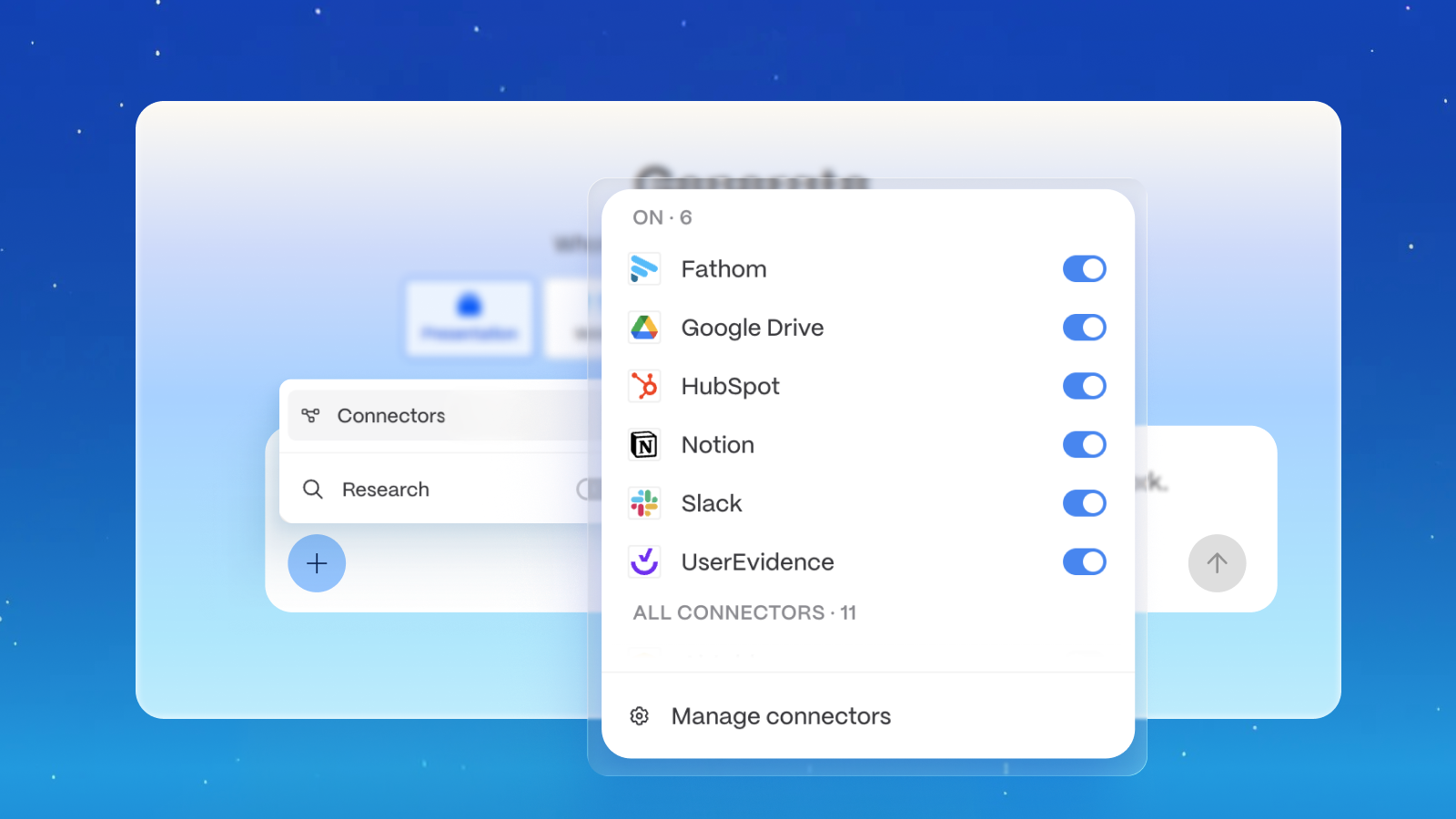Click the Google Drive logo icon
This screenshot has width=1456, height=819.
point(644,328)
